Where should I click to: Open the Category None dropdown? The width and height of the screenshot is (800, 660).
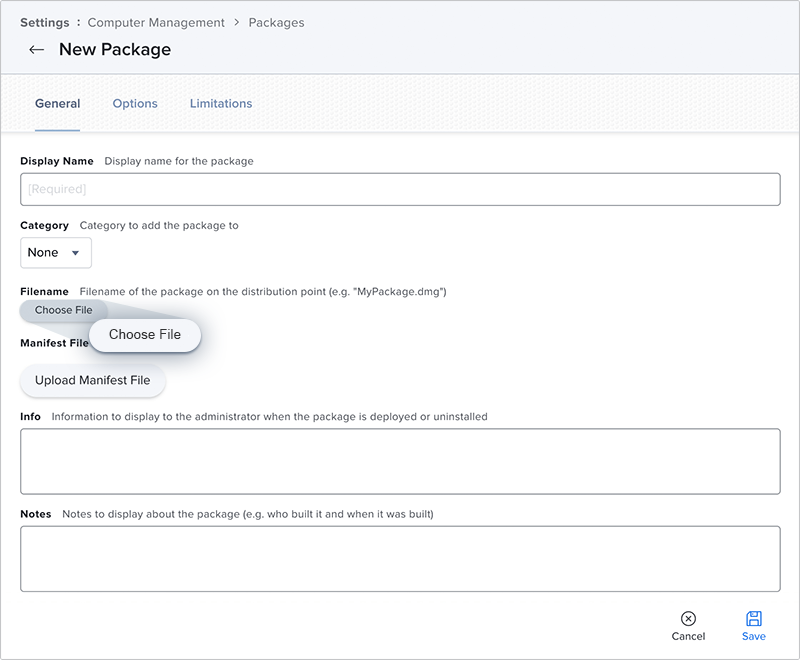[56, 252]
